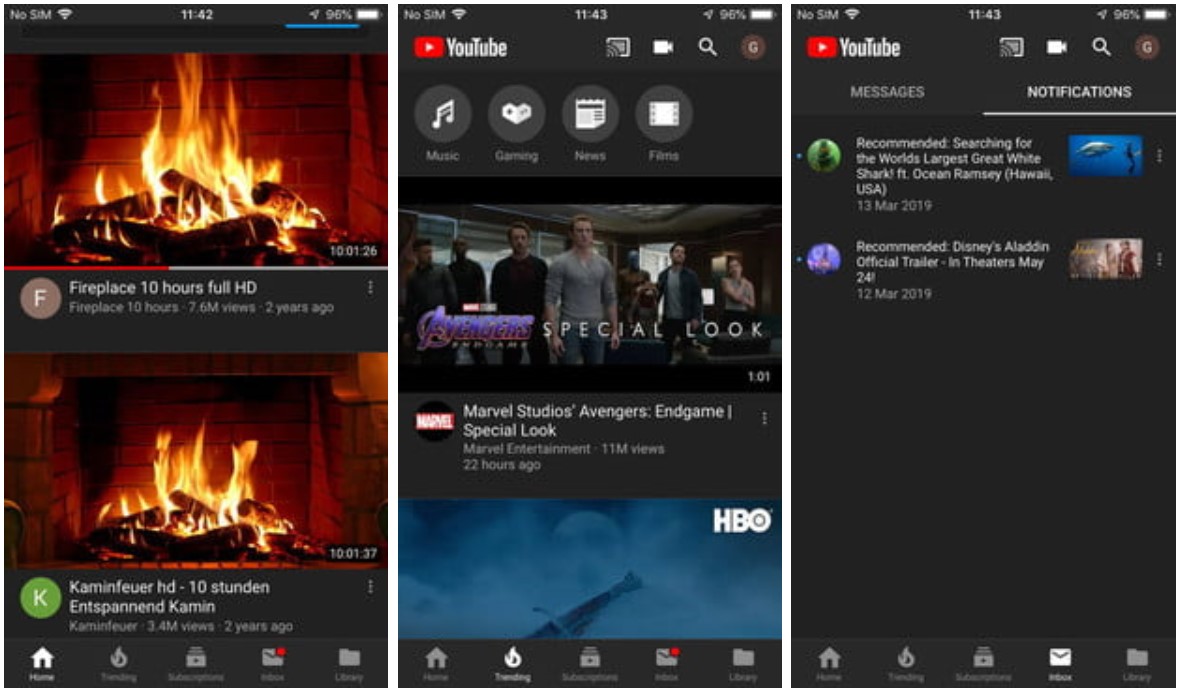Select Inbox tab in middle screen bottom bar
The height and width of the screenshot is (690, 1177).
tap(667, 664)
